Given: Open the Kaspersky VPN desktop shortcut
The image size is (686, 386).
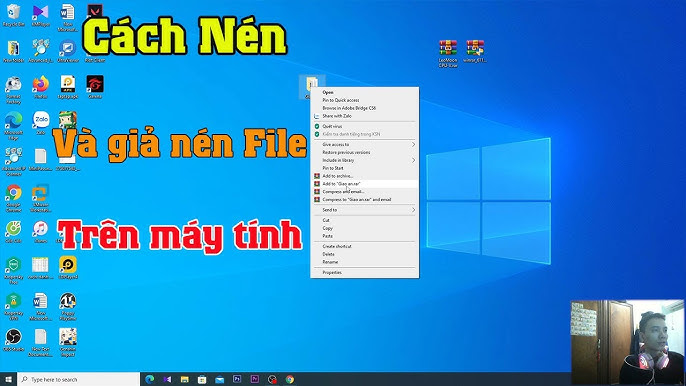Looking at the screenshot, I should (x=14, y=306).
